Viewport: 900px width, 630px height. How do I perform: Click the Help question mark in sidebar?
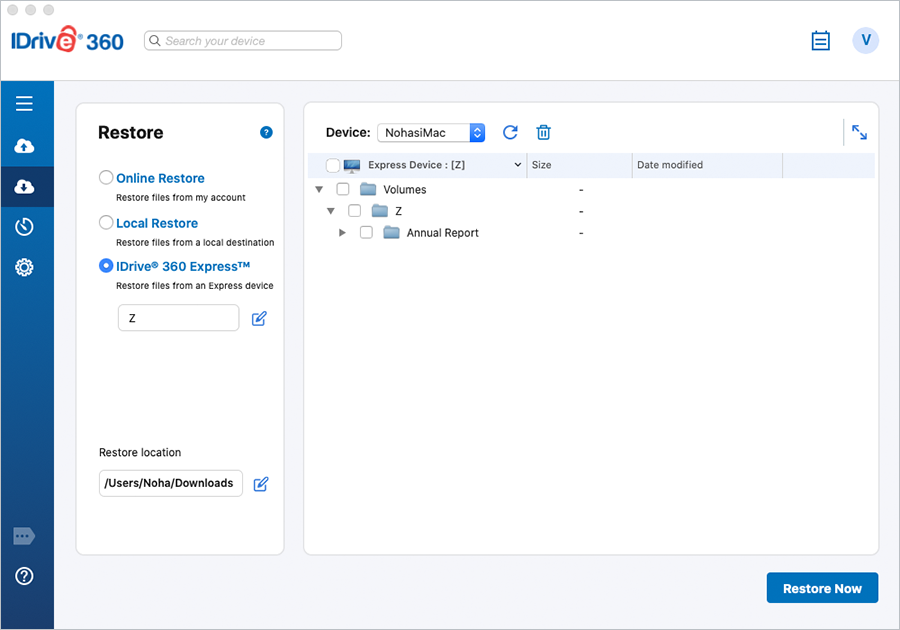tap(24, 576)
